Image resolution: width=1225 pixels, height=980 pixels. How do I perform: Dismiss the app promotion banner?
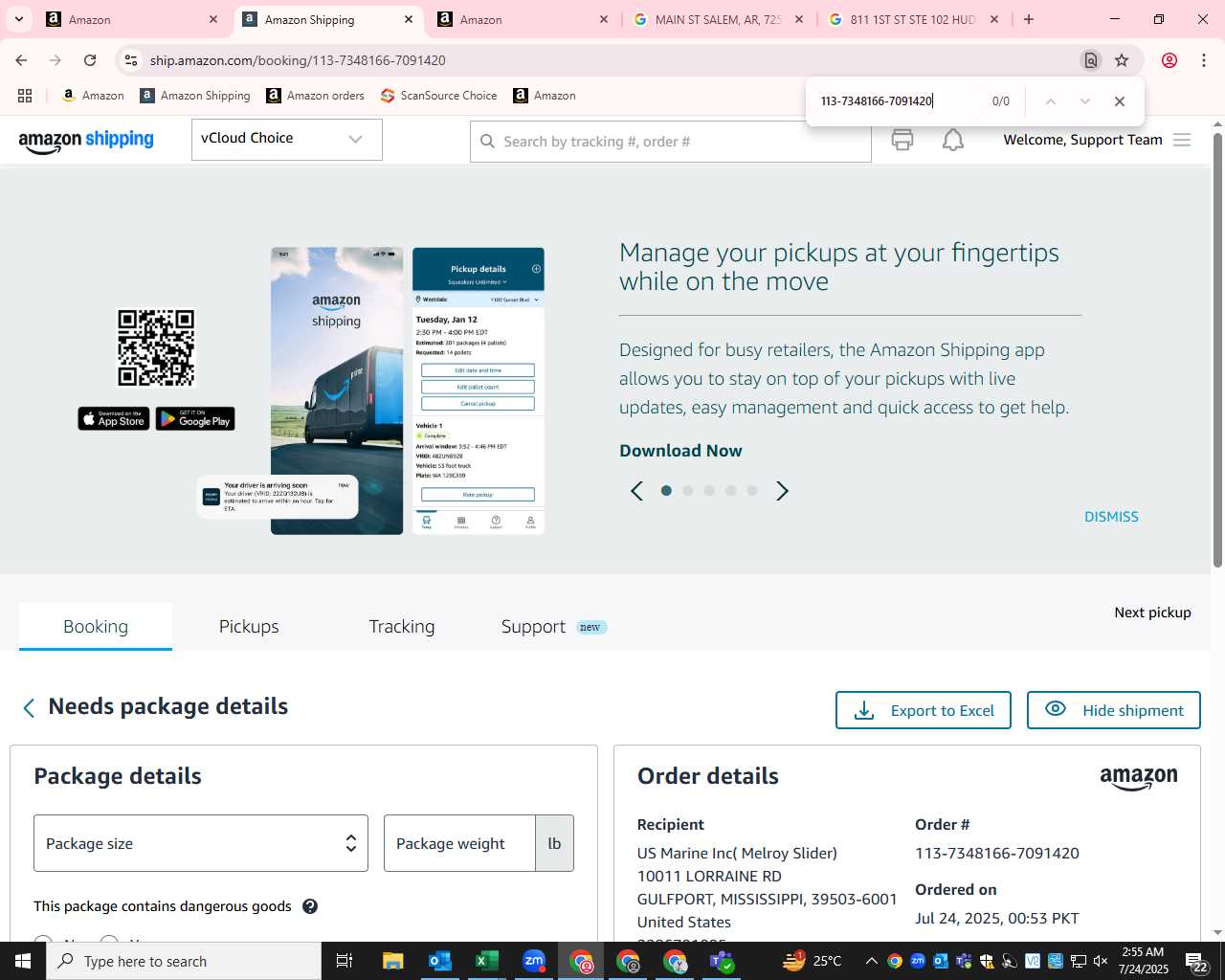click(x=1111, y=517)
